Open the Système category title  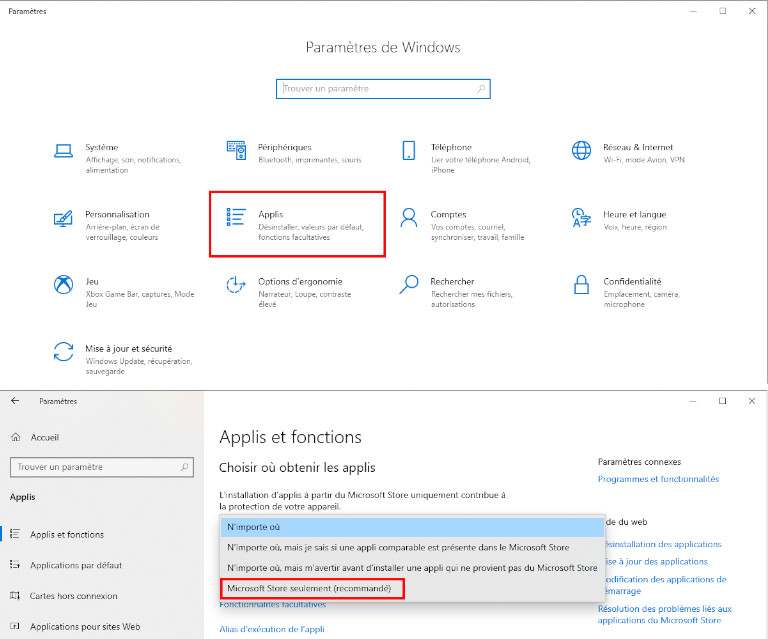[102, 147]
